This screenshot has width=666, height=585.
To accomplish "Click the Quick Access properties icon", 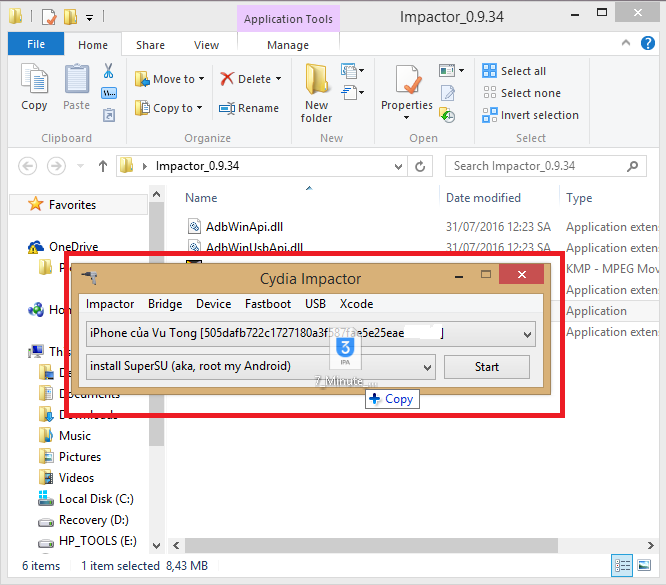I will pos(49,17).
